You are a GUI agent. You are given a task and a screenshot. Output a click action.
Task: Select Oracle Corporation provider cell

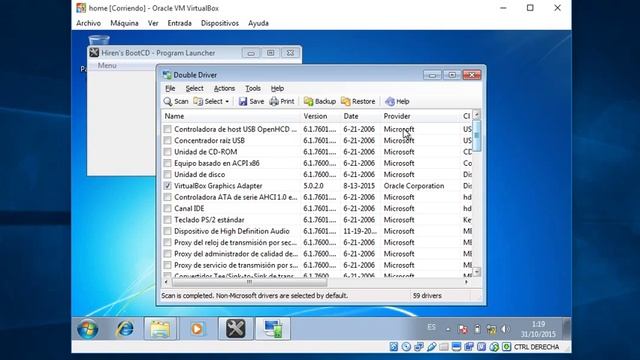click(x=414, y=186)
